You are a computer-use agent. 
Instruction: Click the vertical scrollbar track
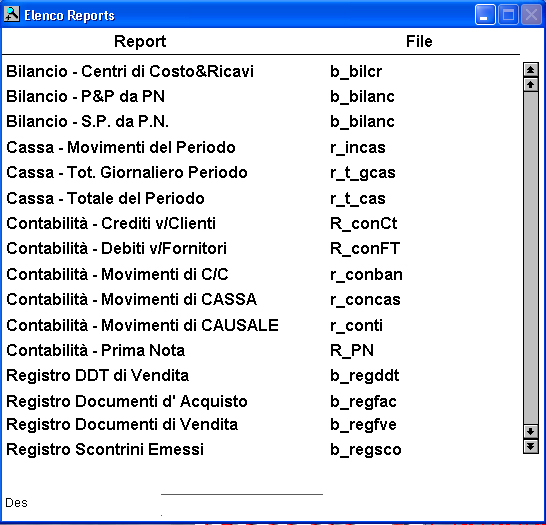[x=530, y=258]
